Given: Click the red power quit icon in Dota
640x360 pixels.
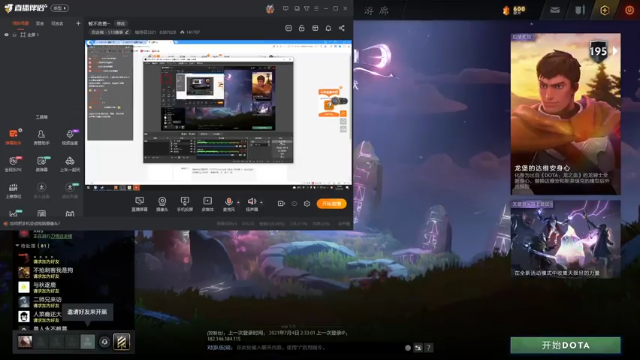Looking at the screenshot, I should [629, 10].
